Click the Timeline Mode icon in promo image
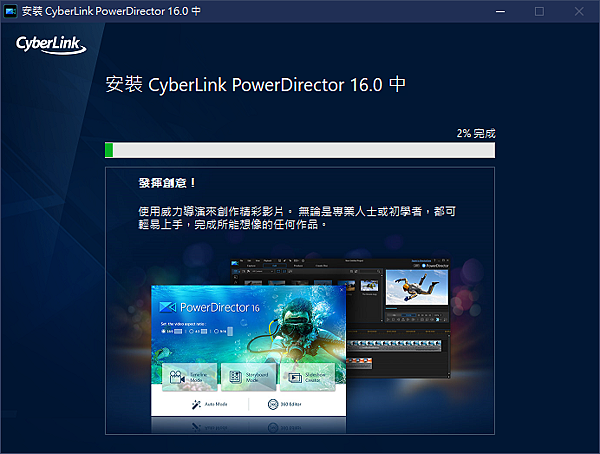The width and height of the screenshot is (600, 454). tap(177, 377)
